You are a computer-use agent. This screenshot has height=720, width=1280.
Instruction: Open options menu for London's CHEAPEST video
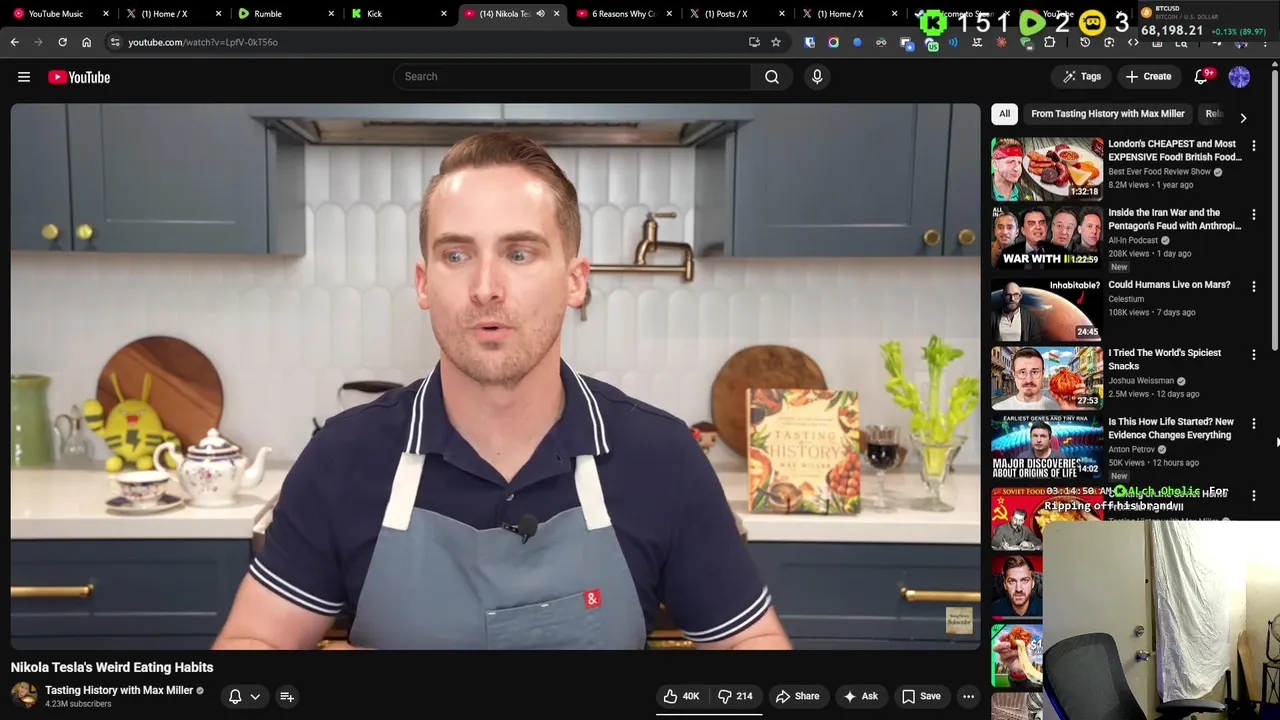click(1254, 146)
